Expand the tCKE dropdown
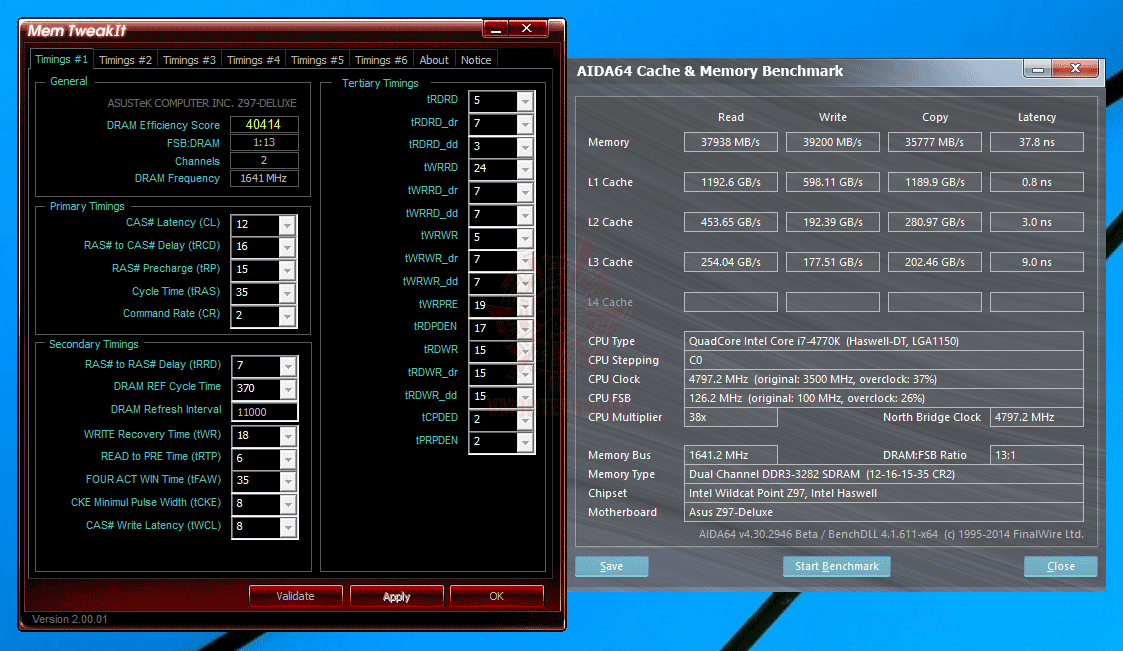Screen dimensions: 1123x651 (288, 504)
